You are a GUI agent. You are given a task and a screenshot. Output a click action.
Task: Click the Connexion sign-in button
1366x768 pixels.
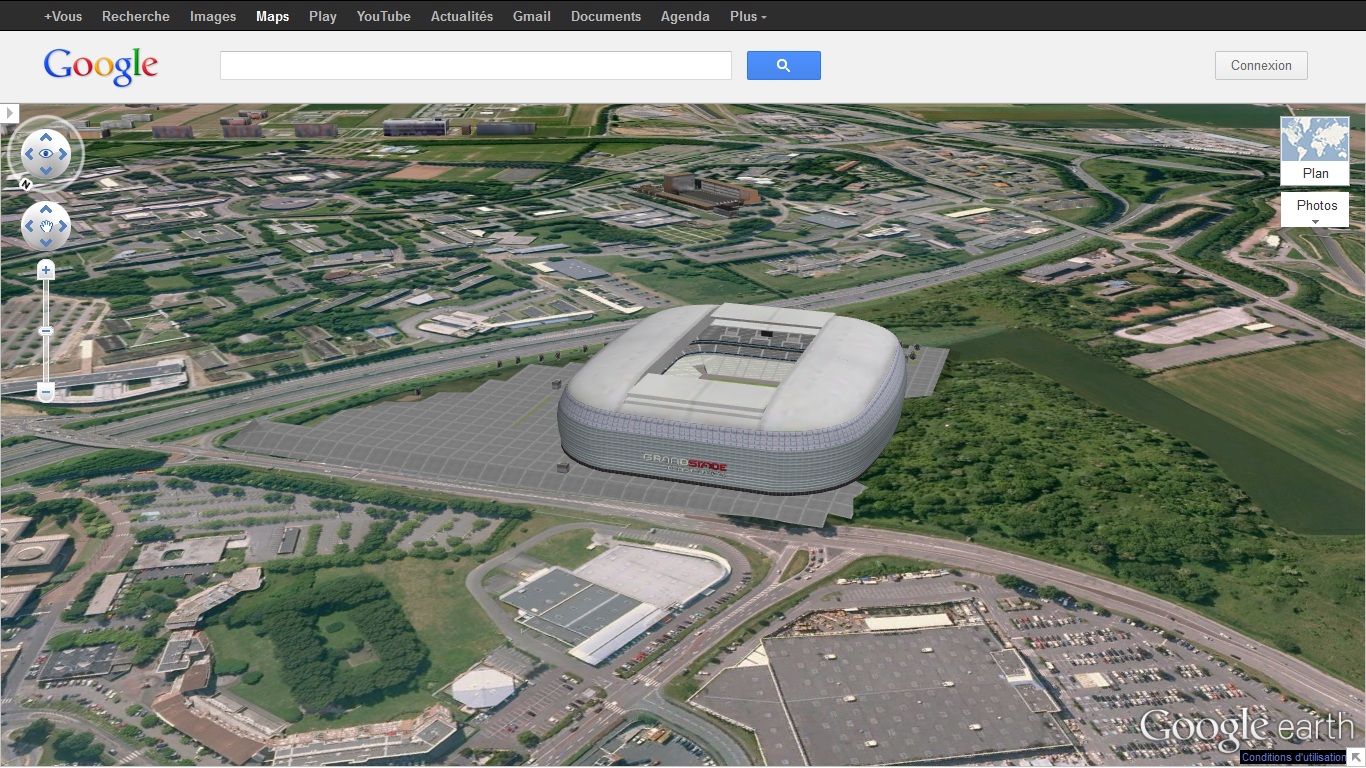click(1260, 66)
